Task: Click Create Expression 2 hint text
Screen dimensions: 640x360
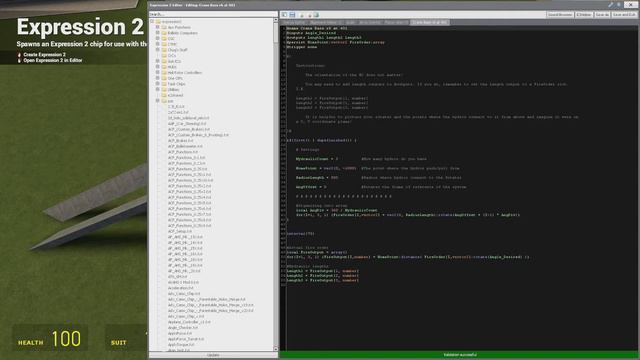Action: (x=44, y=54)
